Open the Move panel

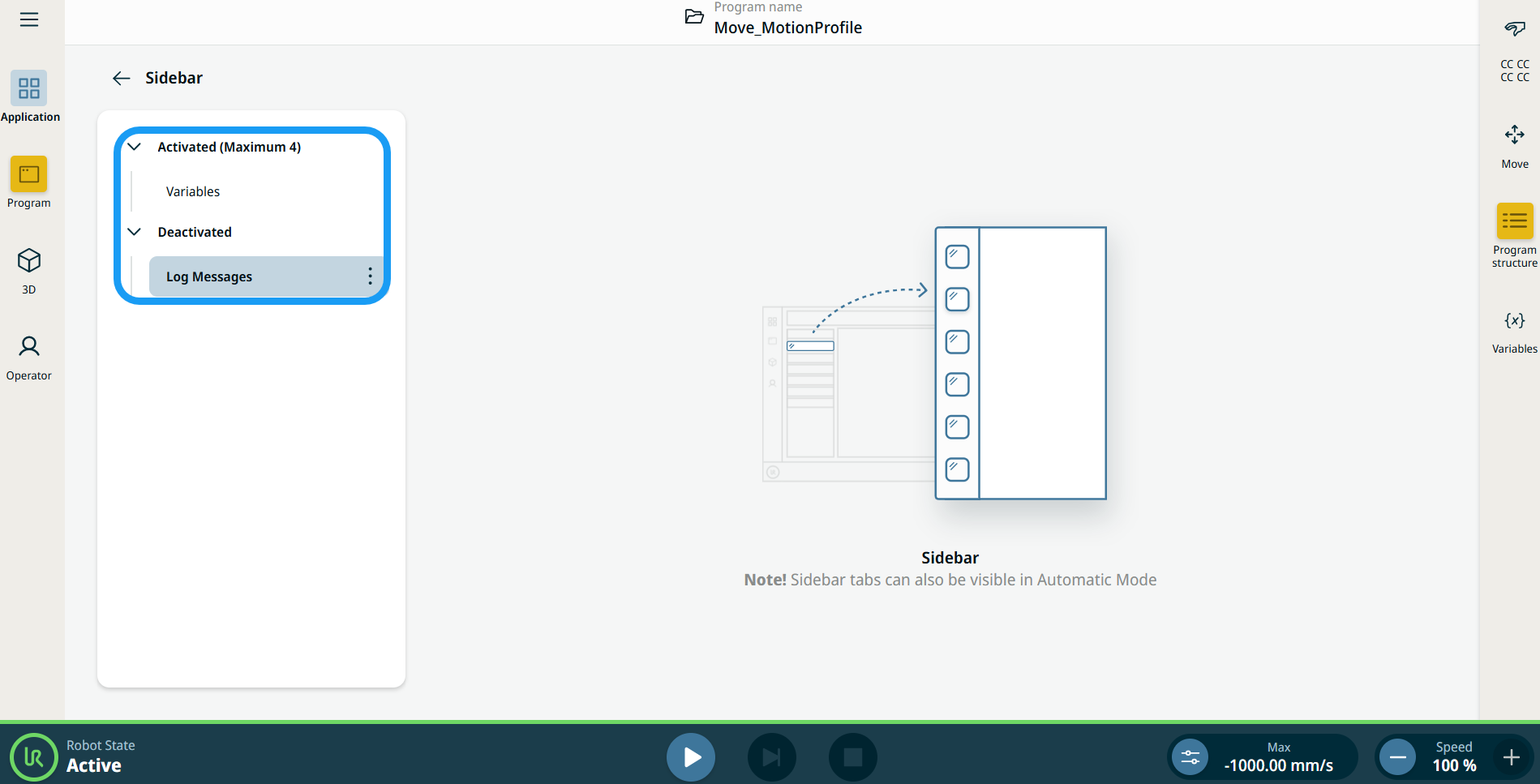point(1514,144)
